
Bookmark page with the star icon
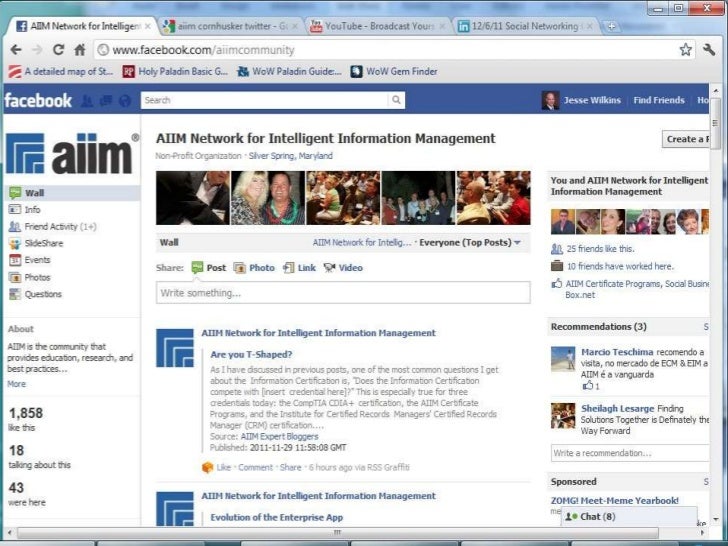pyautogui.click(x=686, y=49)
